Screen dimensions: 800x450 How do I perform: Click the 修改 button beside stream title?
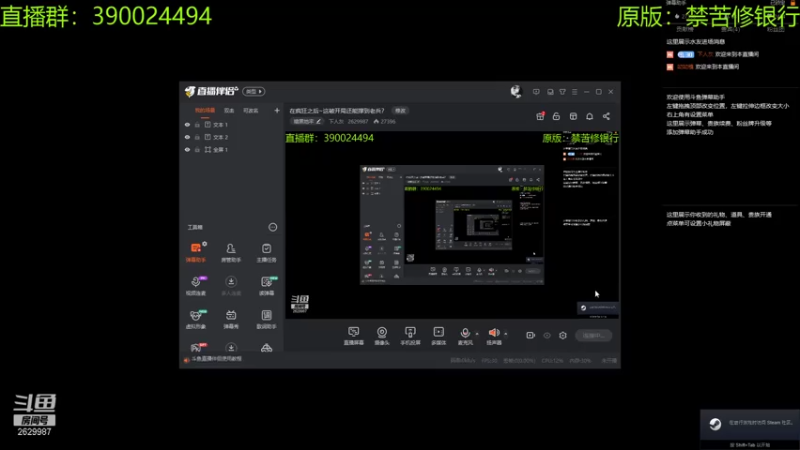coord(401,111)
